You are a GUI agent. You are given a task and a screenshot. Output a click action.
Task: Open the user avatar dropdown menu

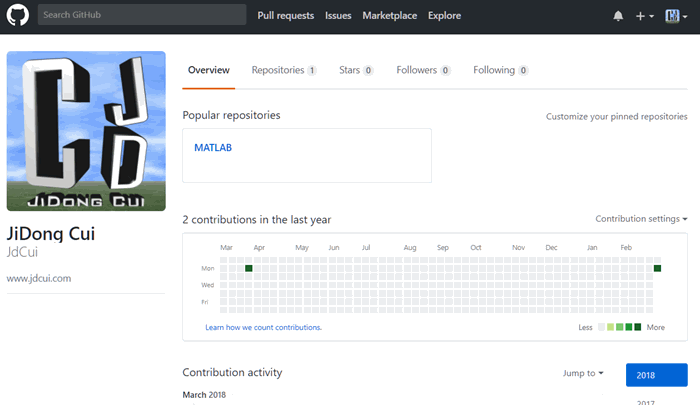pos(676,16)
